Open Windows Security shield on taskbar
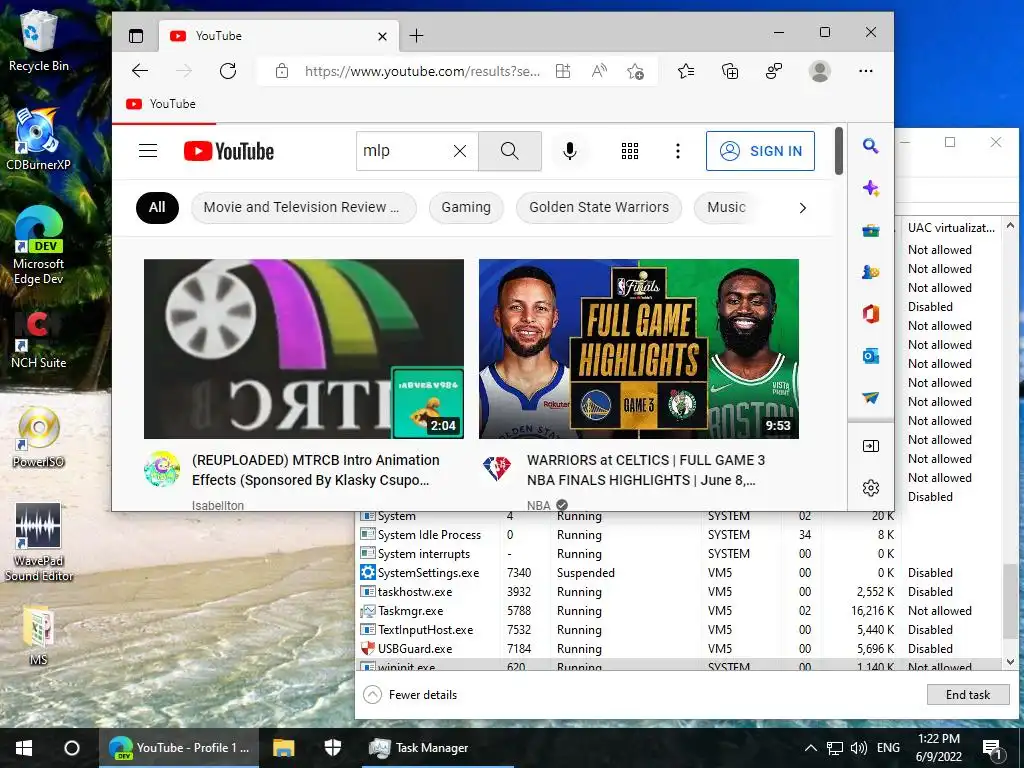 [x=332, y=748]
